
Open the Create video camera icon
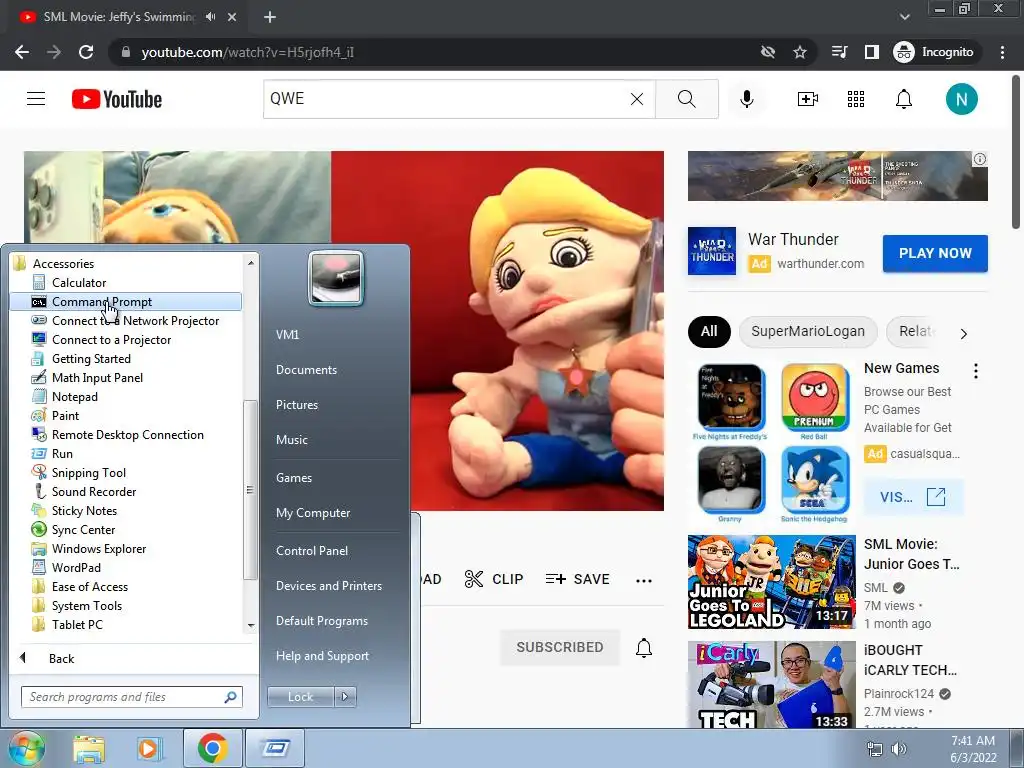click(x=808, y=99)
